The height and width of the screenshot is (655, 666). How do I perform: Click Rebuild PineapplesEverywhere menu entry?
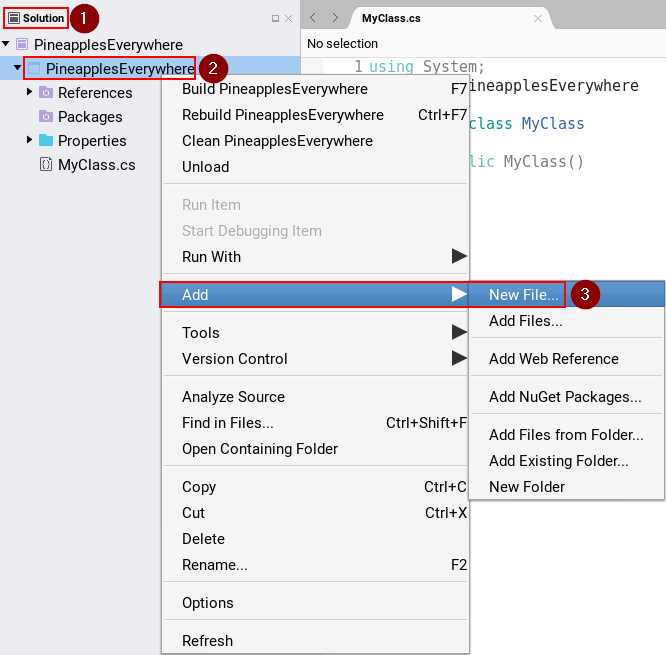coord(282,115)
